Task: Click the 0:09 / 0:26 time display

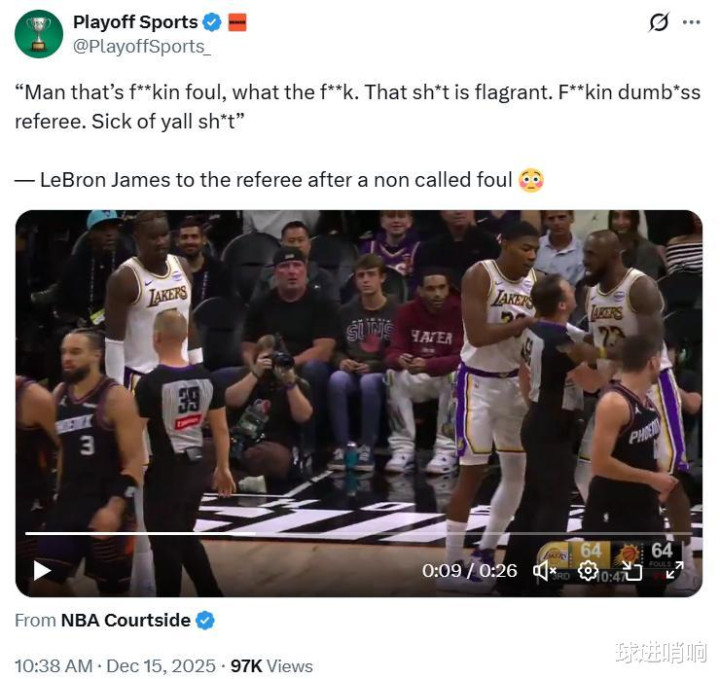Action: (469, 571)
